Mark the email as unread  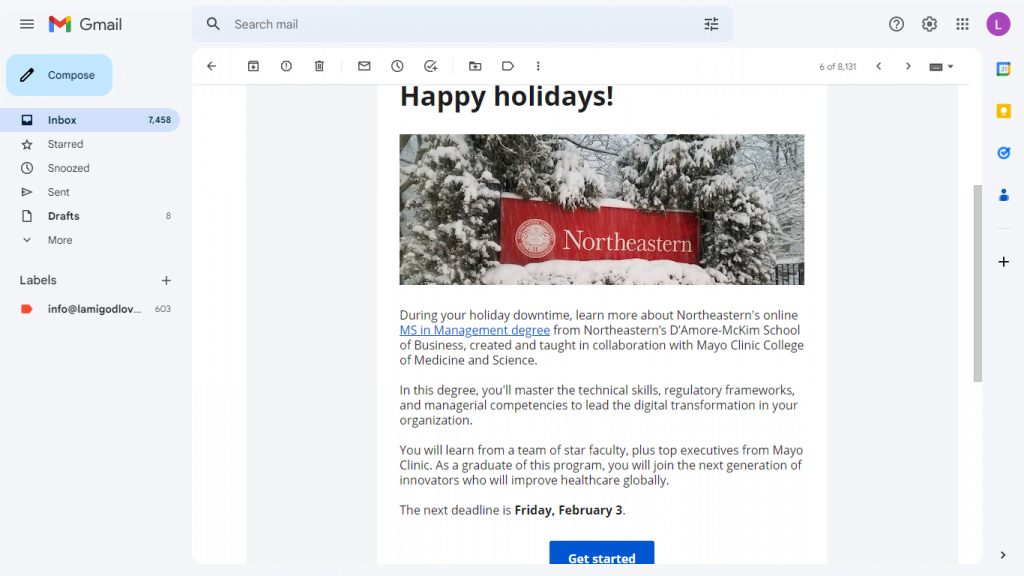point(364,66)
